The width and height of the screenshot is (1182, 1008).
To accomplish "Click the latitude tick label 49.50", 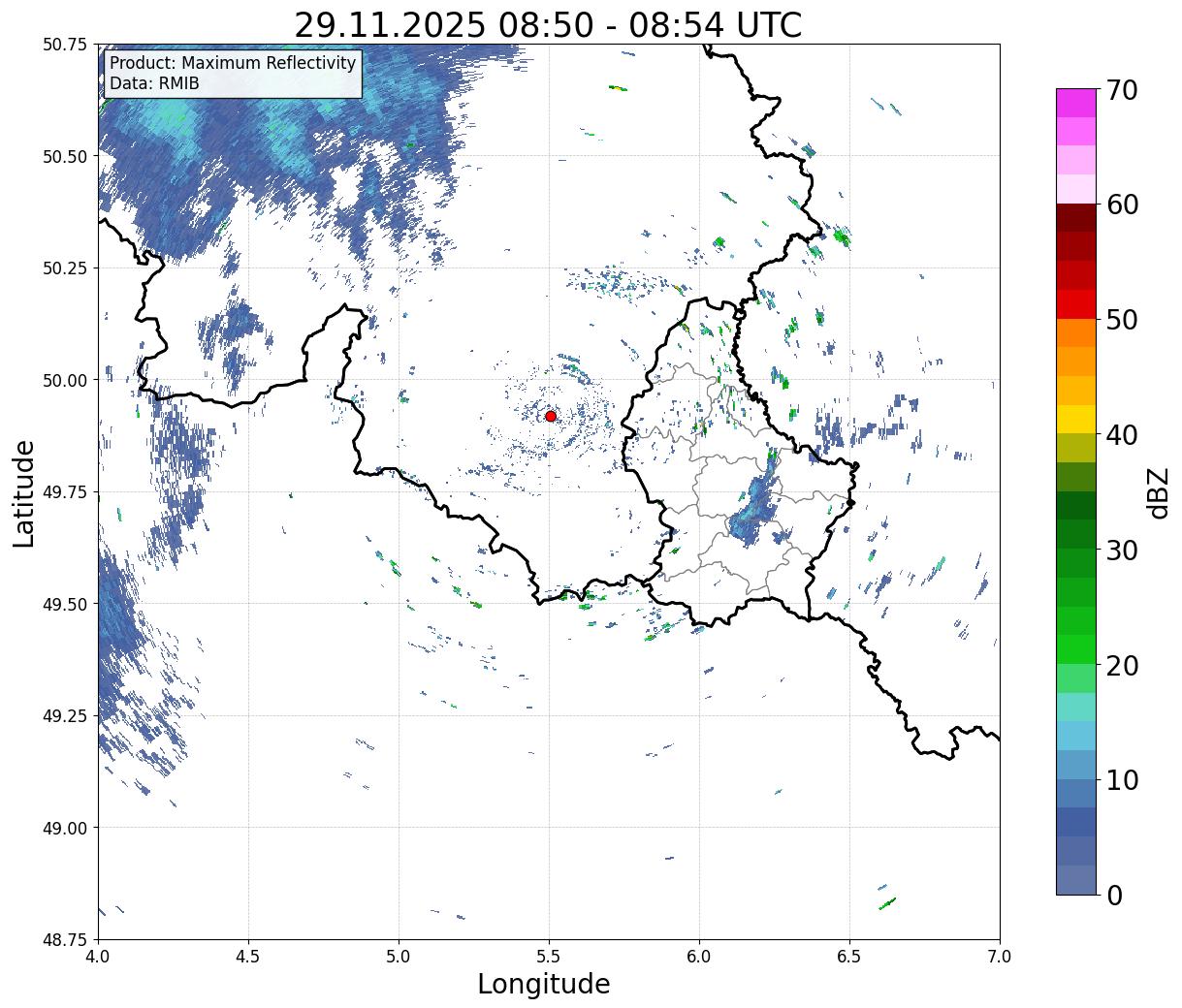I will tap(65, 604).
